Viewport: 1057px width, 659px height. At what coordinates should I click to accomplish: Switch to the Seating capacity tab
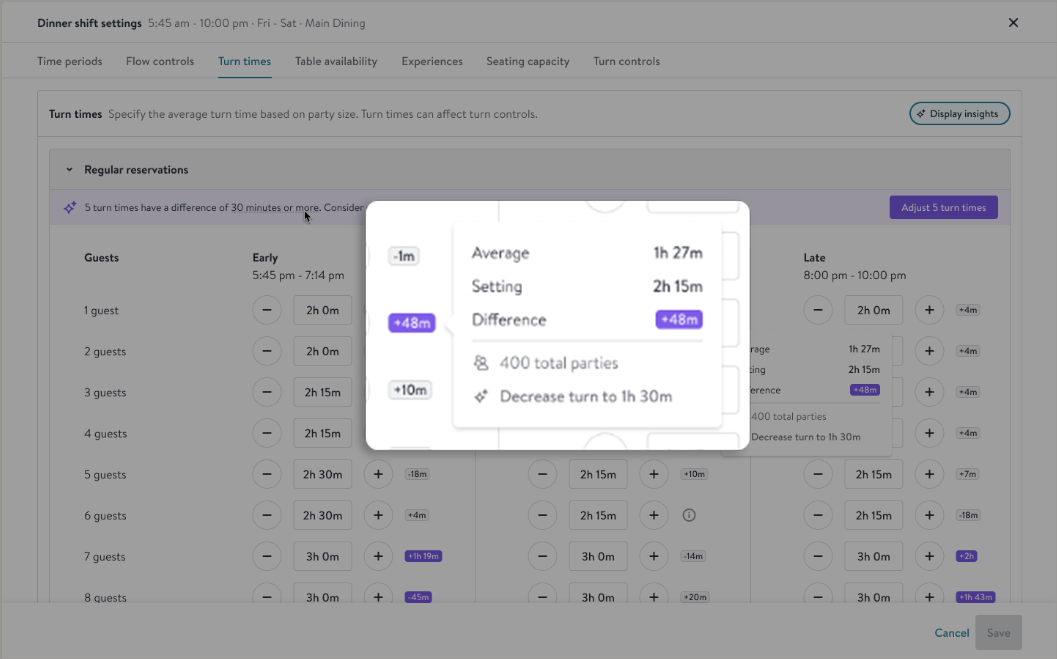(x=528, y=61)
